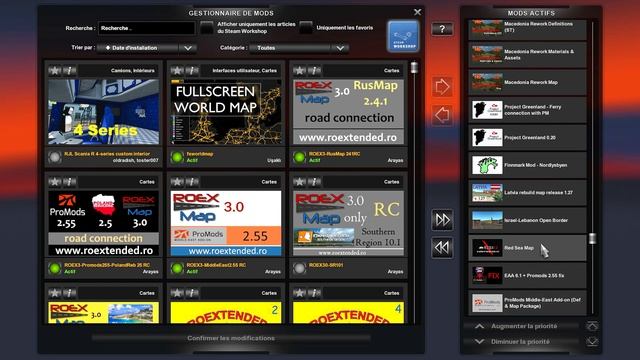Star the yellow ROEXTENDED 2 mod card
Screen dimensions: 640x360
[x=177, y=293]
